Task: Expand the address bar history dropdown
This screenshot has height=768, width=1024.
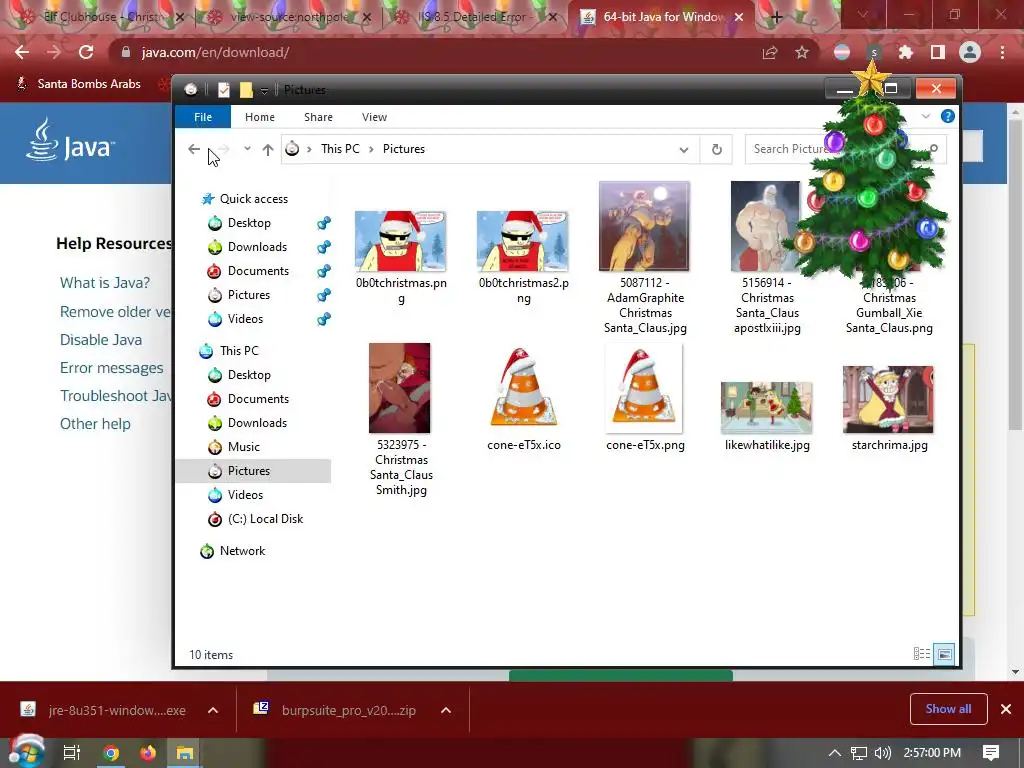Action: pos(684,150)
